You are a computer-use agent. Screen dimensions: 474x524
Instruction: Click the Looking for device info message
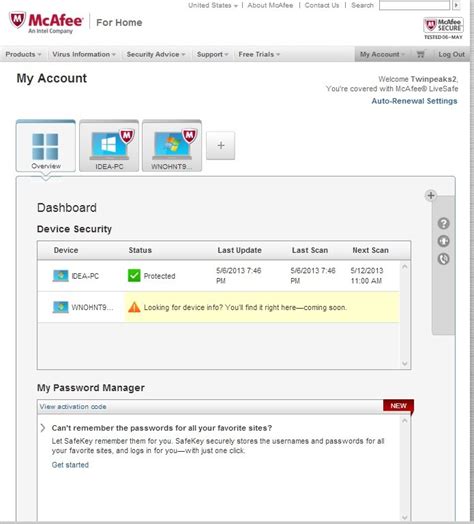(x=245, y=307)
